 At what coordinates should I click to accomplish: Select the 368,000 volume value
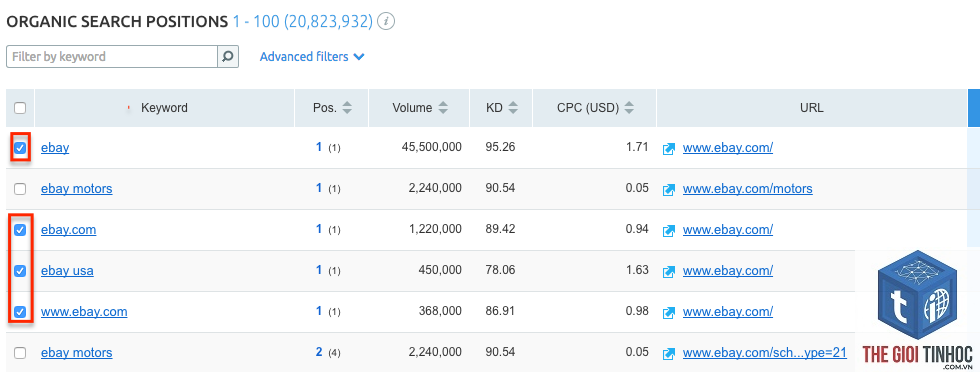click(x=441, y=311)
